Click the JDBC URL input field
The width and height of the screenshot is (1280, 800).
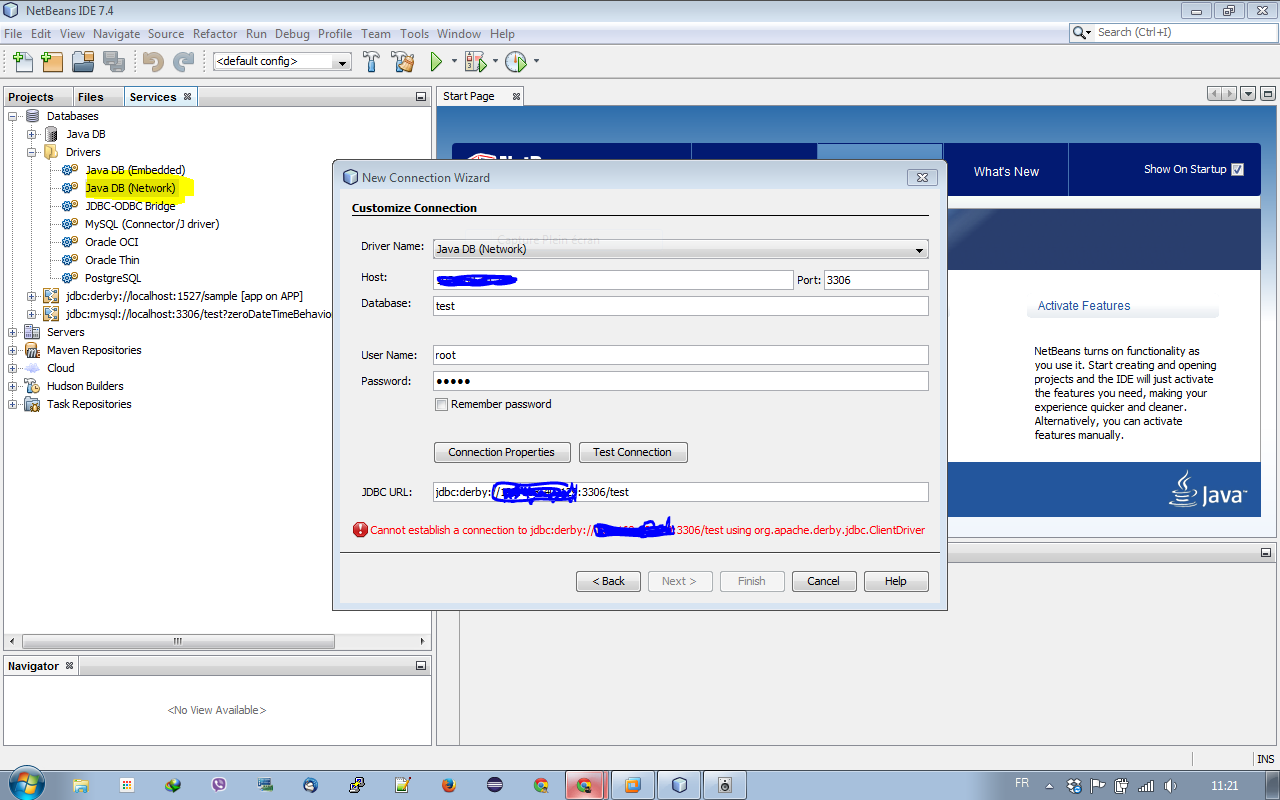point(681,492)
